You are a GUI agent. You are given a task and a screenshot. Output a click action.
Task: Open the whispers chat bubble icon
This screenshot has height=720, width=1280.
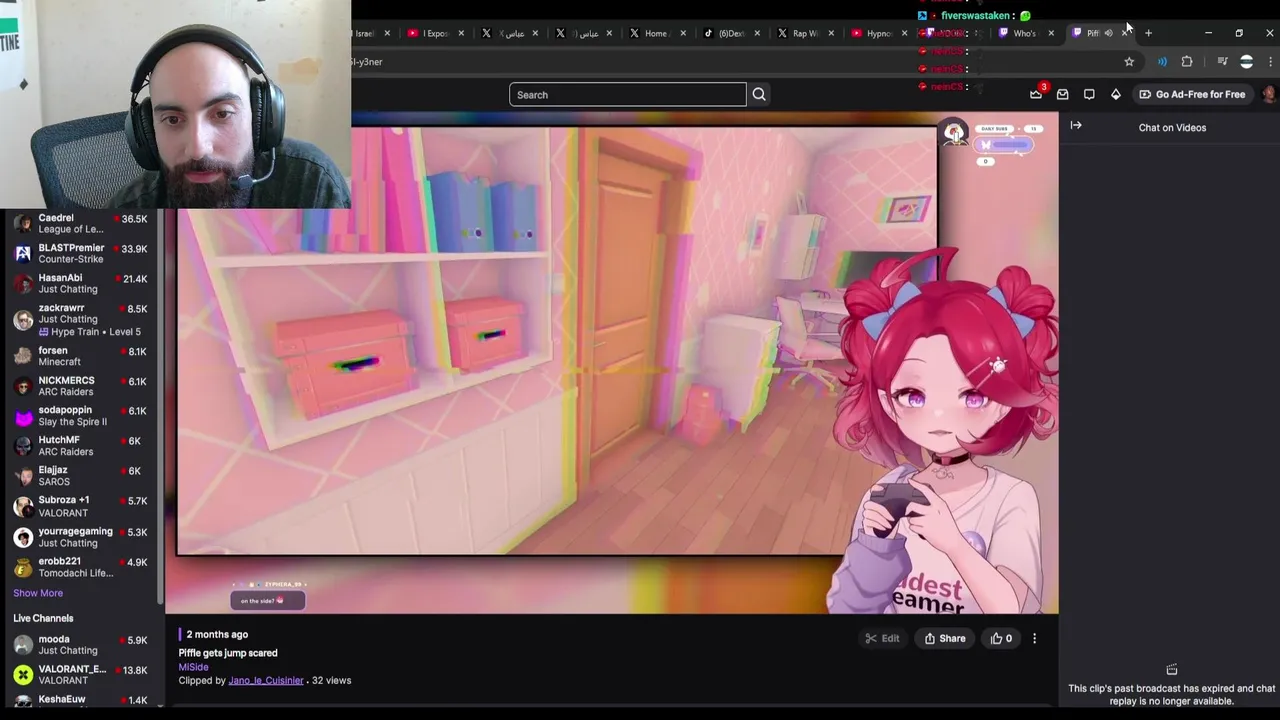pos(1089,94)
